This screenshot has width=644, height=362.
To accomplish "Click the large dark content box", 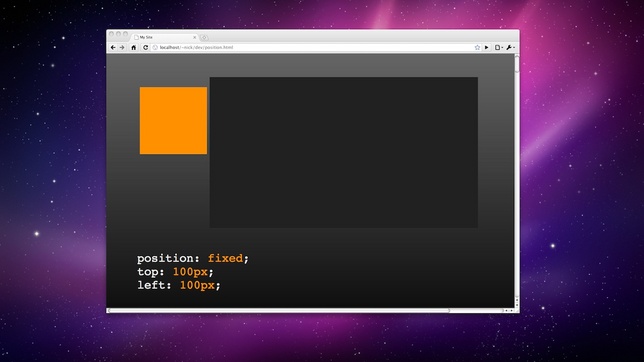I will [x=344, y=152].
